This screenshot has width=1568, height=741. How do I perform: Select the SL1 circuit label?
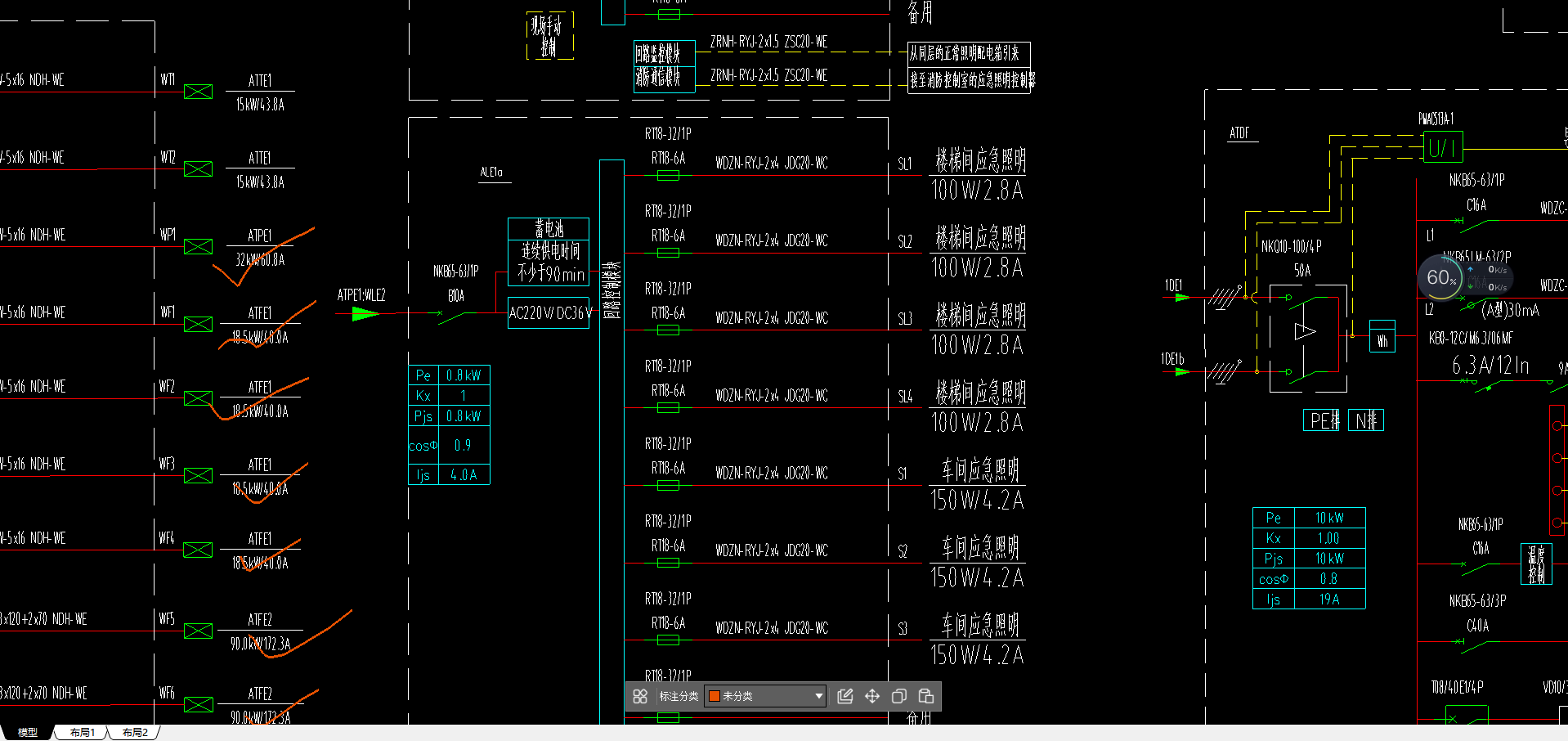click(905, 164)
